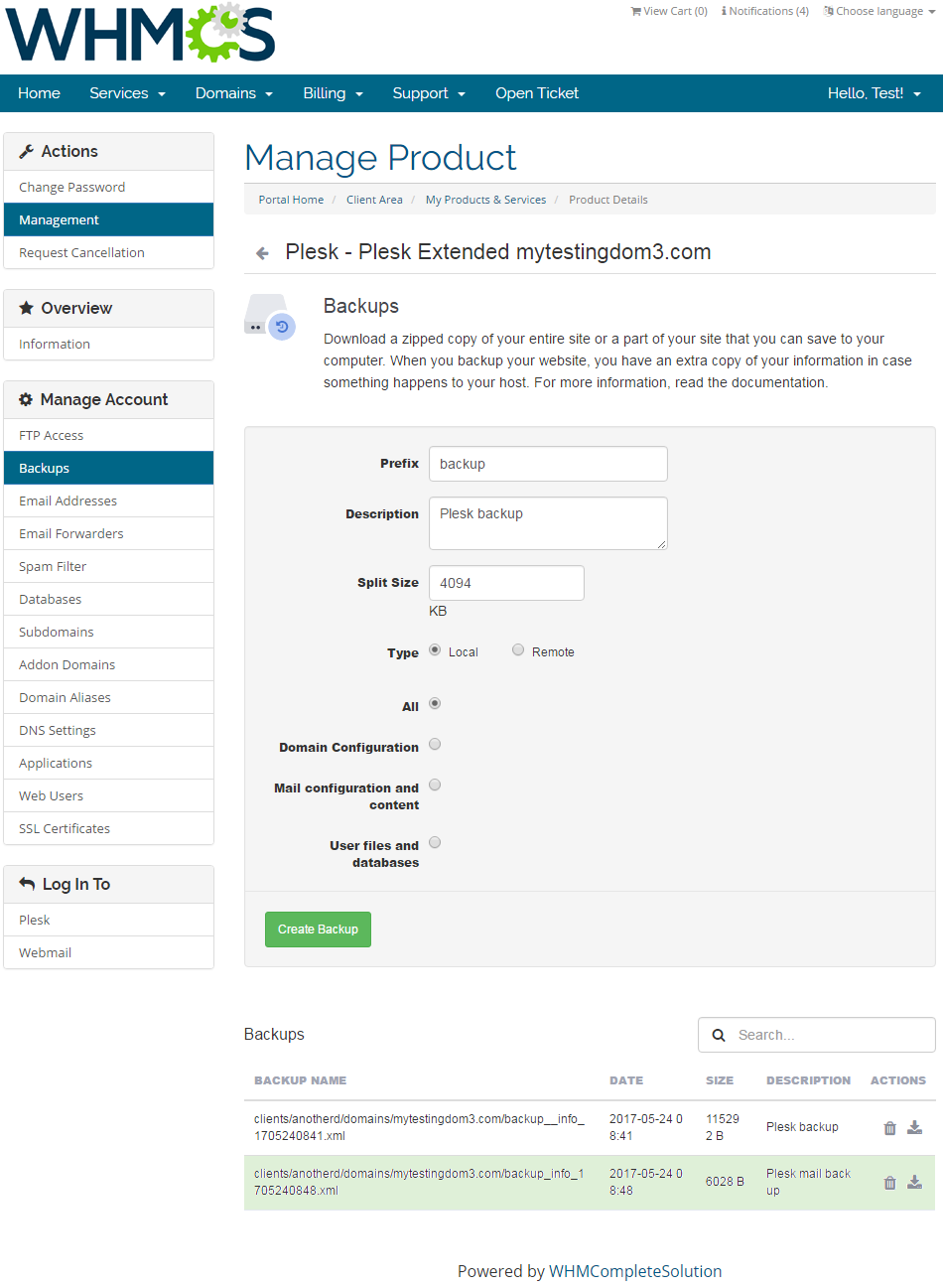Open Databases in Manage Account menu
943x1288 pixels.
pos(51,600)
